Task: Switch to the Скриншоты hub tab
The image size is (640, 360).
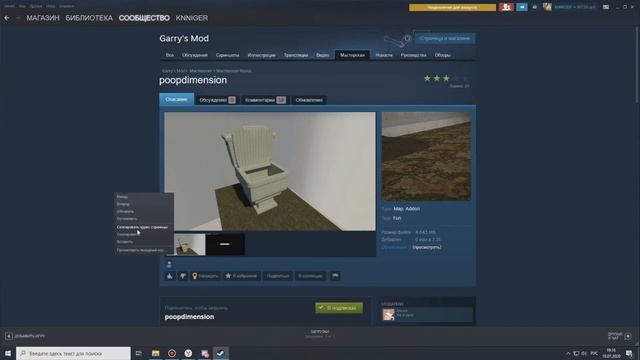Action: click(x=227, y=55)
